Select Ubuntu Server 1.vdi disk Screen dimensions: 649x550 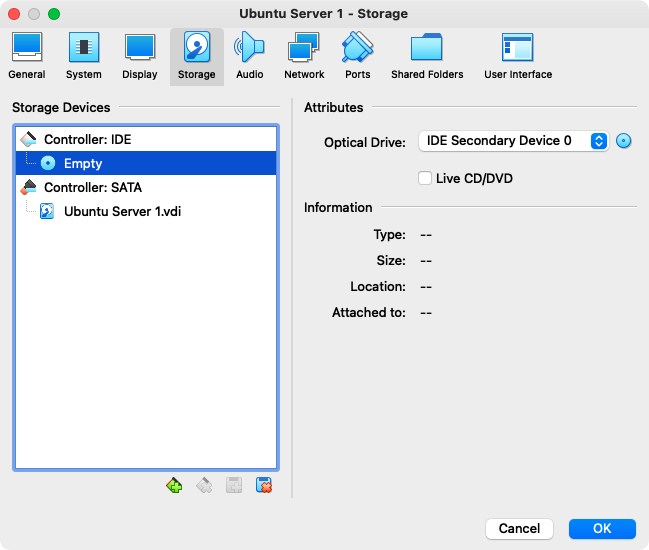coord(122,211)
